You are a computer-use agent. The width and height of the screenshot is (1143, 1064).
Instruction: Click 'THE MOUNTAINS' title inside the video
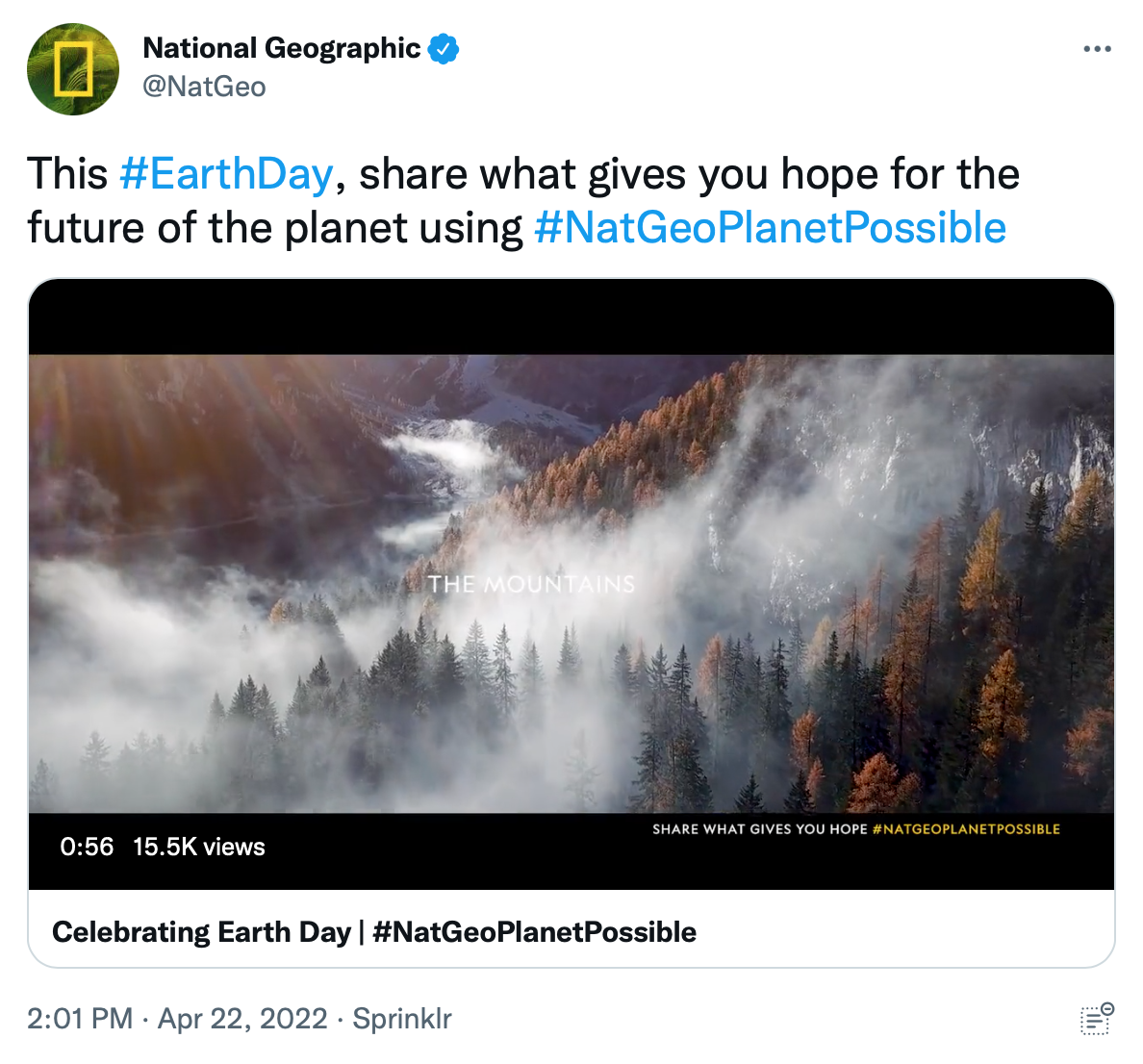point(532,582)
